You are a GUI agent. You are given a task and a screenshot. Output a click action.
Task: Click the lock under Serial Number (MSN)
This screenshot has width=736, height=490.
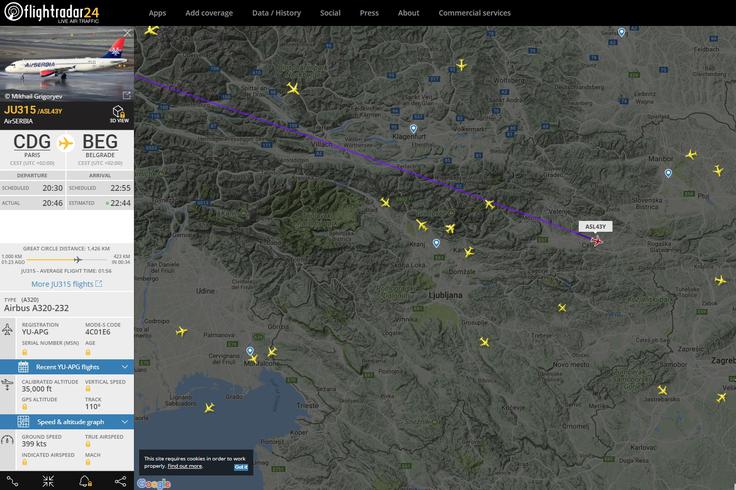pos(24,352)
